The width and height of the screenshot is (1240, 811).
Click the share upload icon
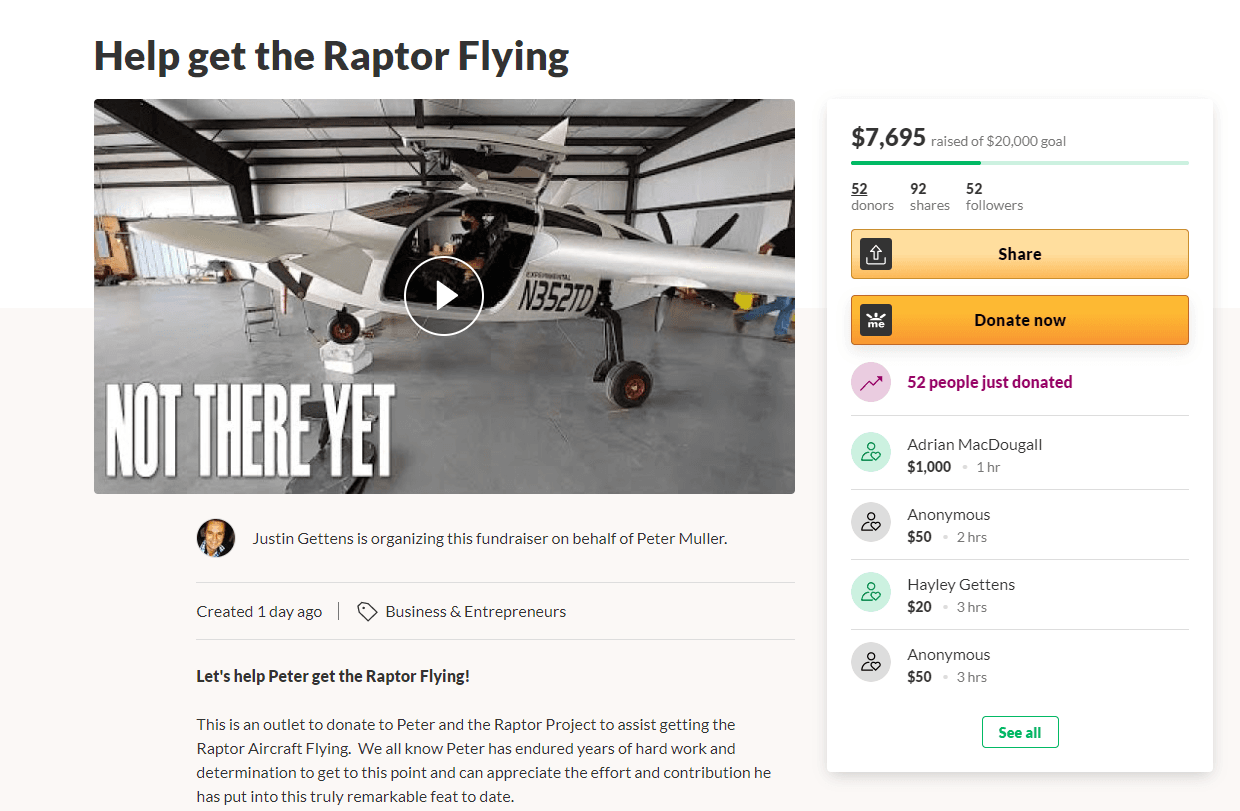tap(876, 254)
